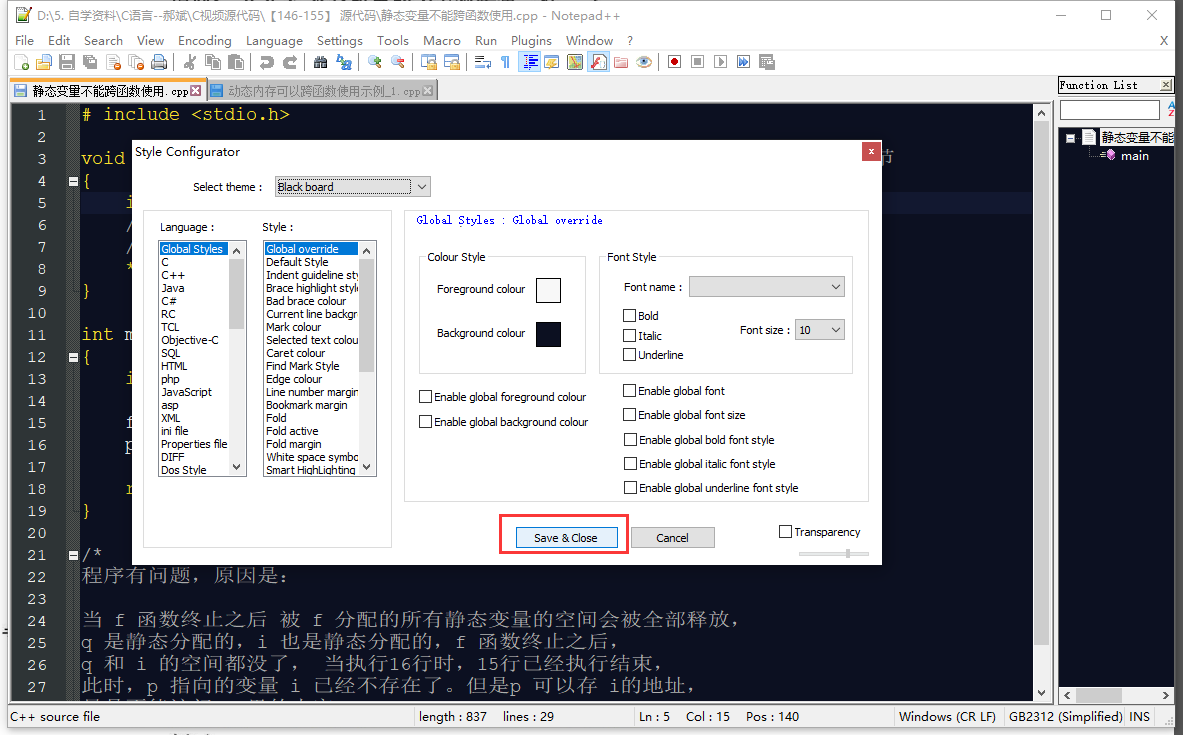Click the Zoom Out toolbar icon

(398, 63)
